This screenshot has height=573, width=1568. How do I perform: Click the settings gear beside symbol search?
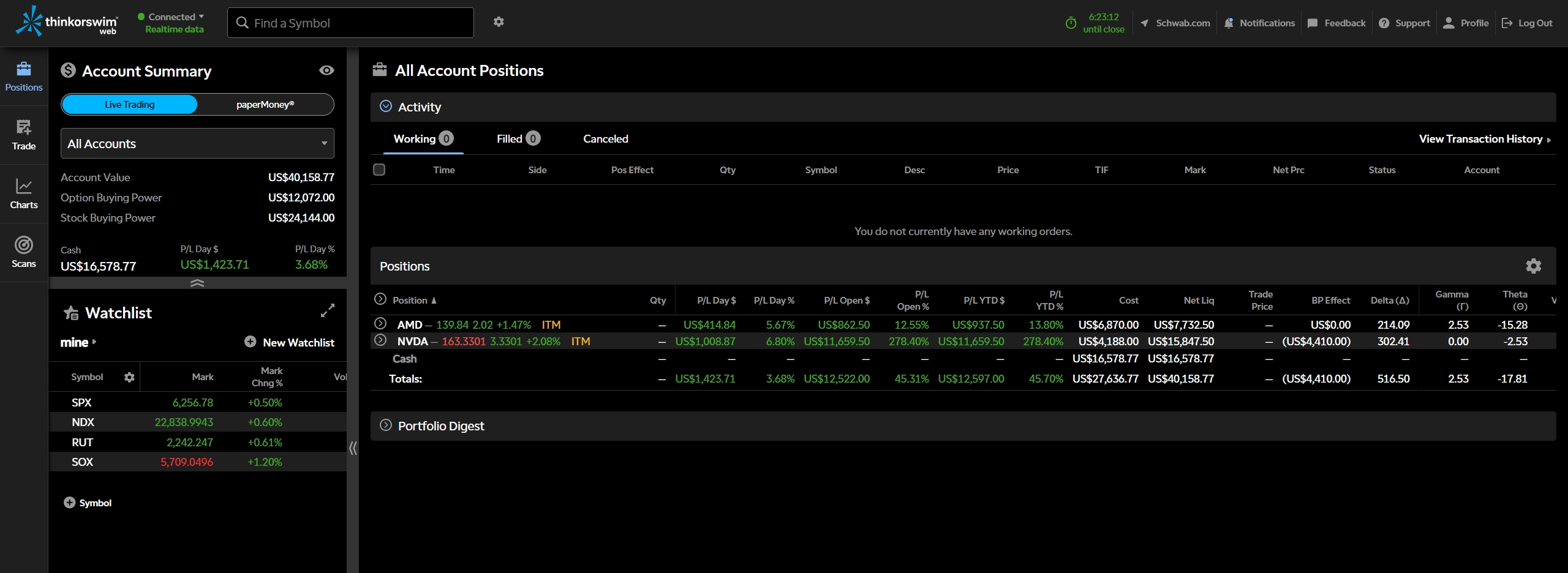pos(499,22)
